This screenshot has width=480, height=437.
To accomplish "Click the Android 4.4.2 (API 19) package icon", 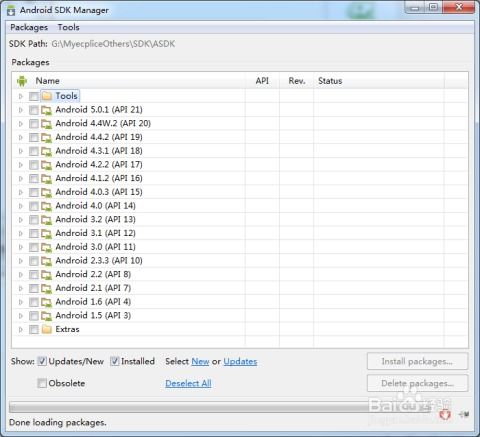I will coord(46,137).
